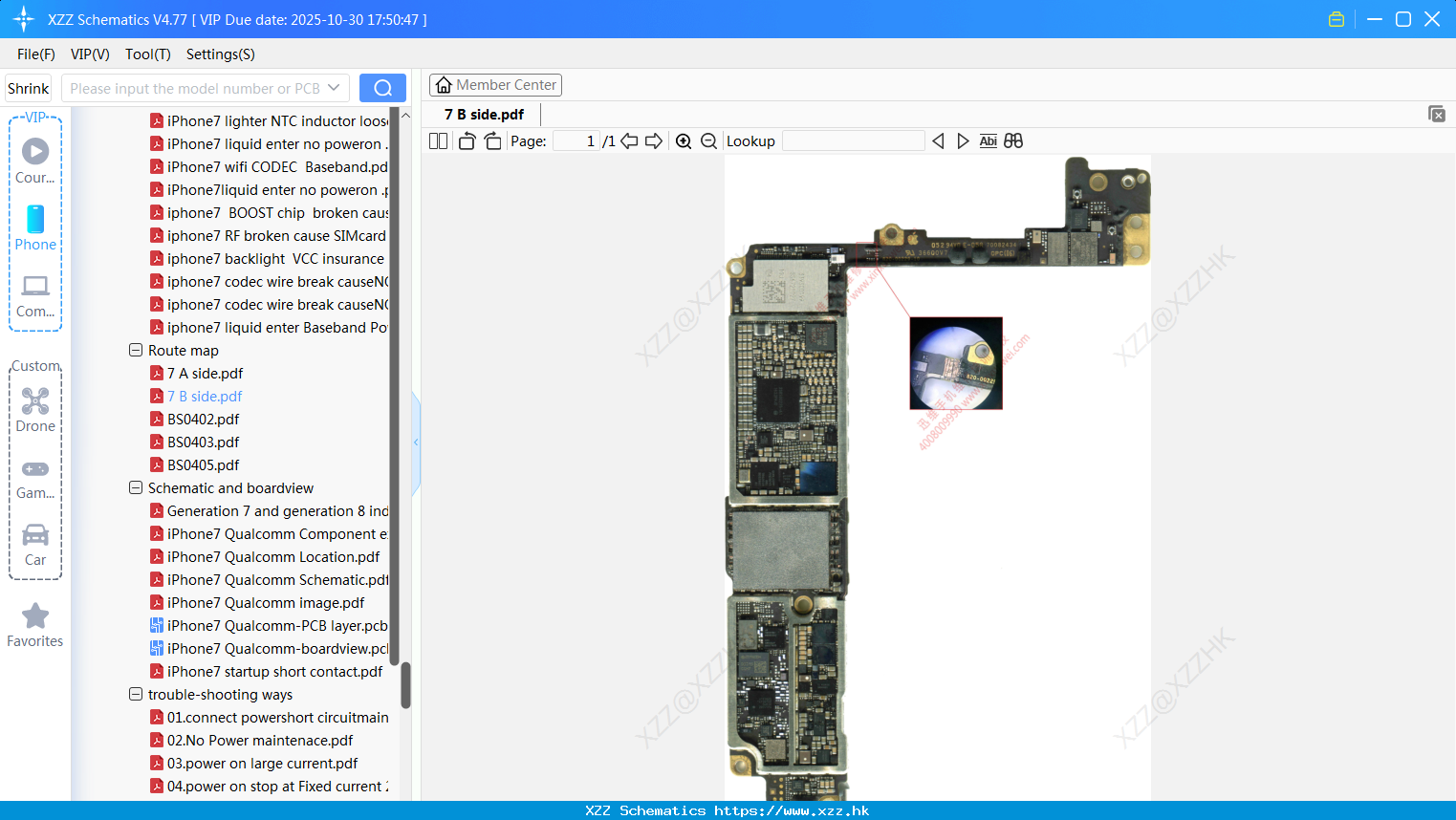
Task: Click the yellow toolbox icon in title bar
Action: coord(1336,19)
